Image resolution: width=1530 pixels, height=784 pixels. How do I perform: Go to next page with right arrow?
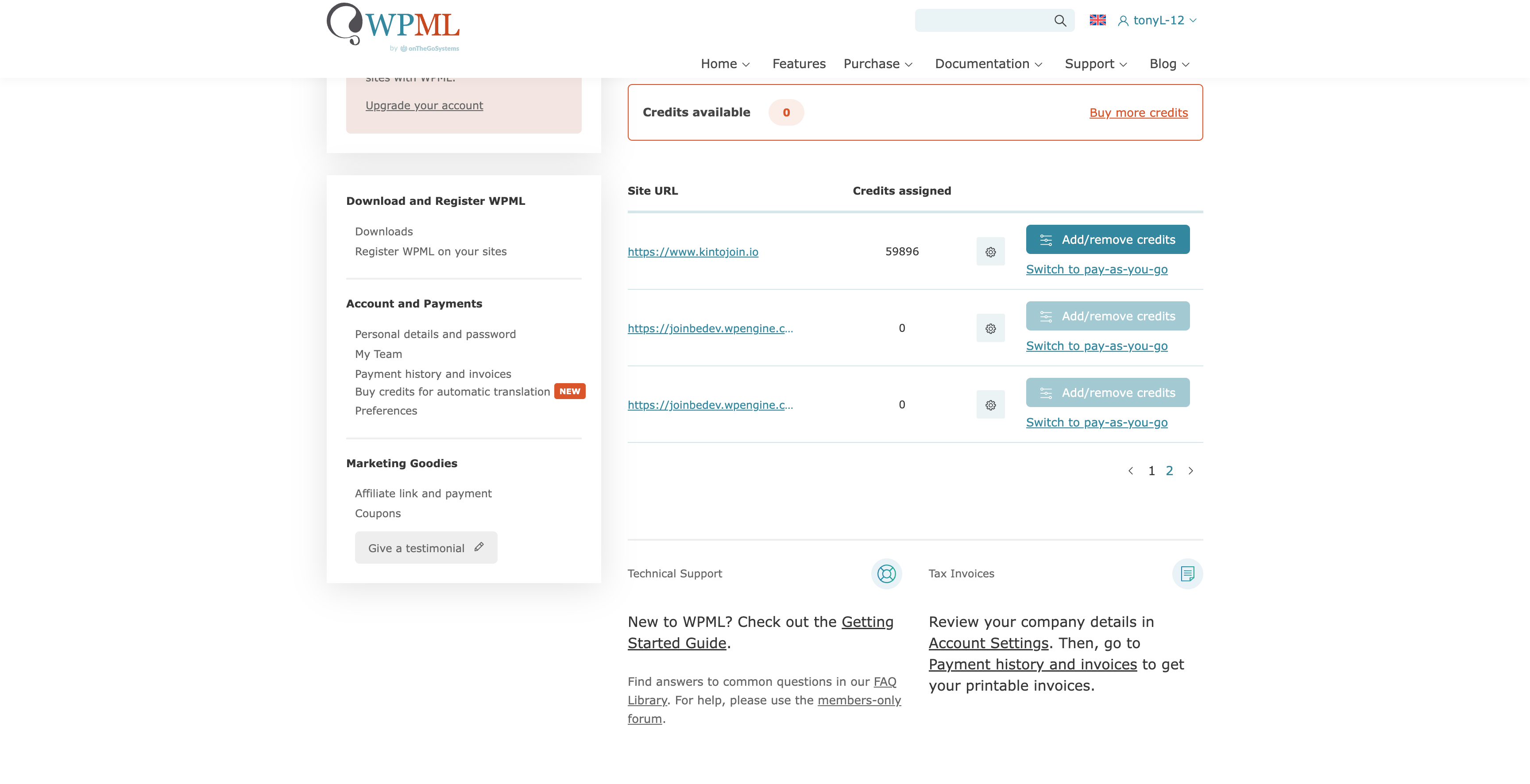[1190, 471]
